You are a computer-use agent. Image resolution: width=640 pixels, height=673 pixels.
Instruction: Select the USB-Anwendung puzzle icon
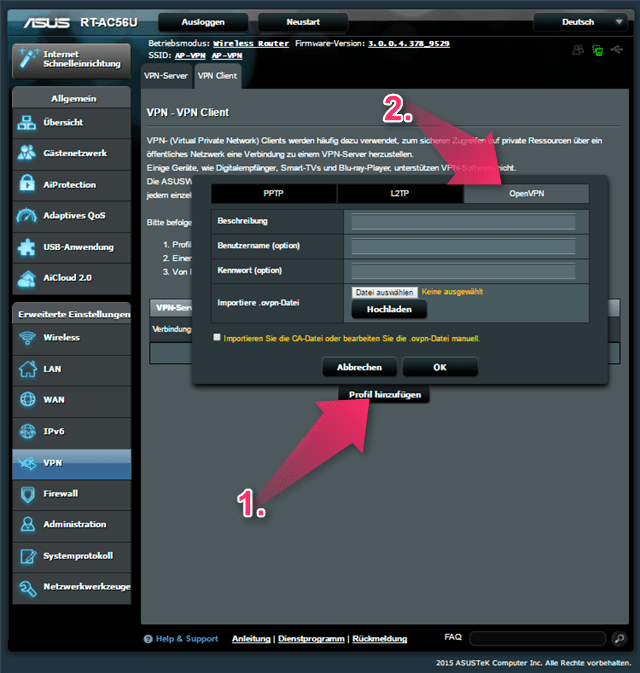coord(27,247)
